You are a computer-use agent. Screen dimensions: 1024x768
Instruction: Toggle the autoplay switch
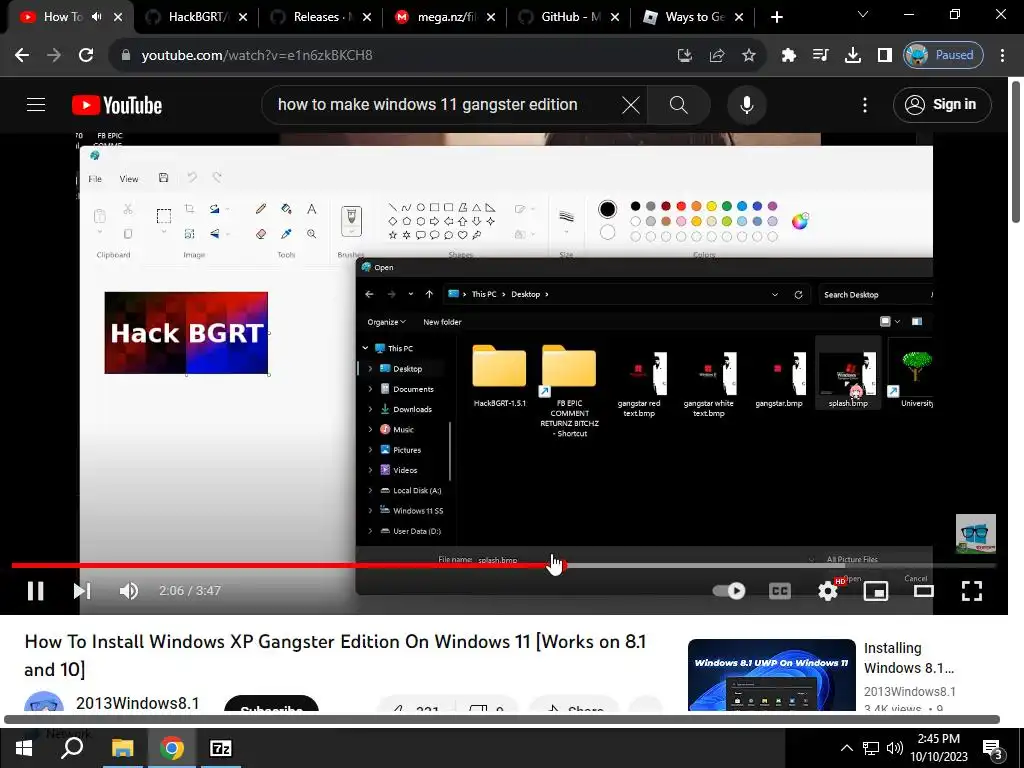(x=729, y=590)
